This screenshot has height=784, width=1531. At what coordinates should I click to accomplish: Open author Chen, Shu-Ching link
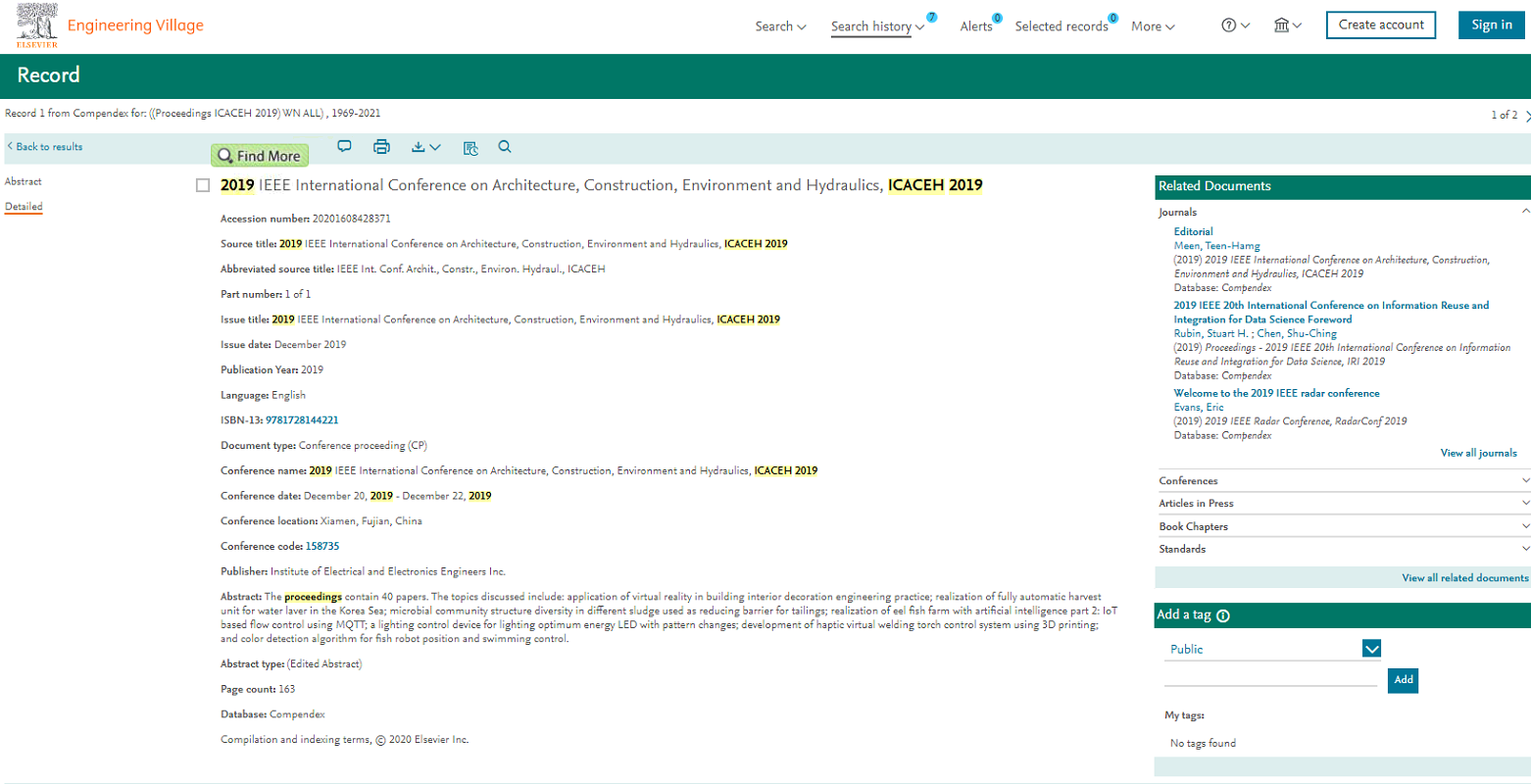tap(1297, 334)
